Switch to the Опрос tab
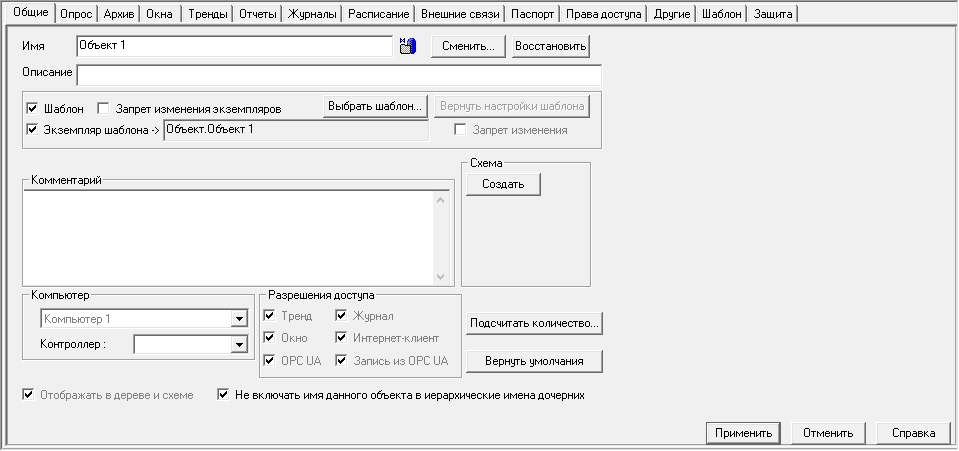The width and height of the screenshot is (959, 451). click(x=76, y=13)
